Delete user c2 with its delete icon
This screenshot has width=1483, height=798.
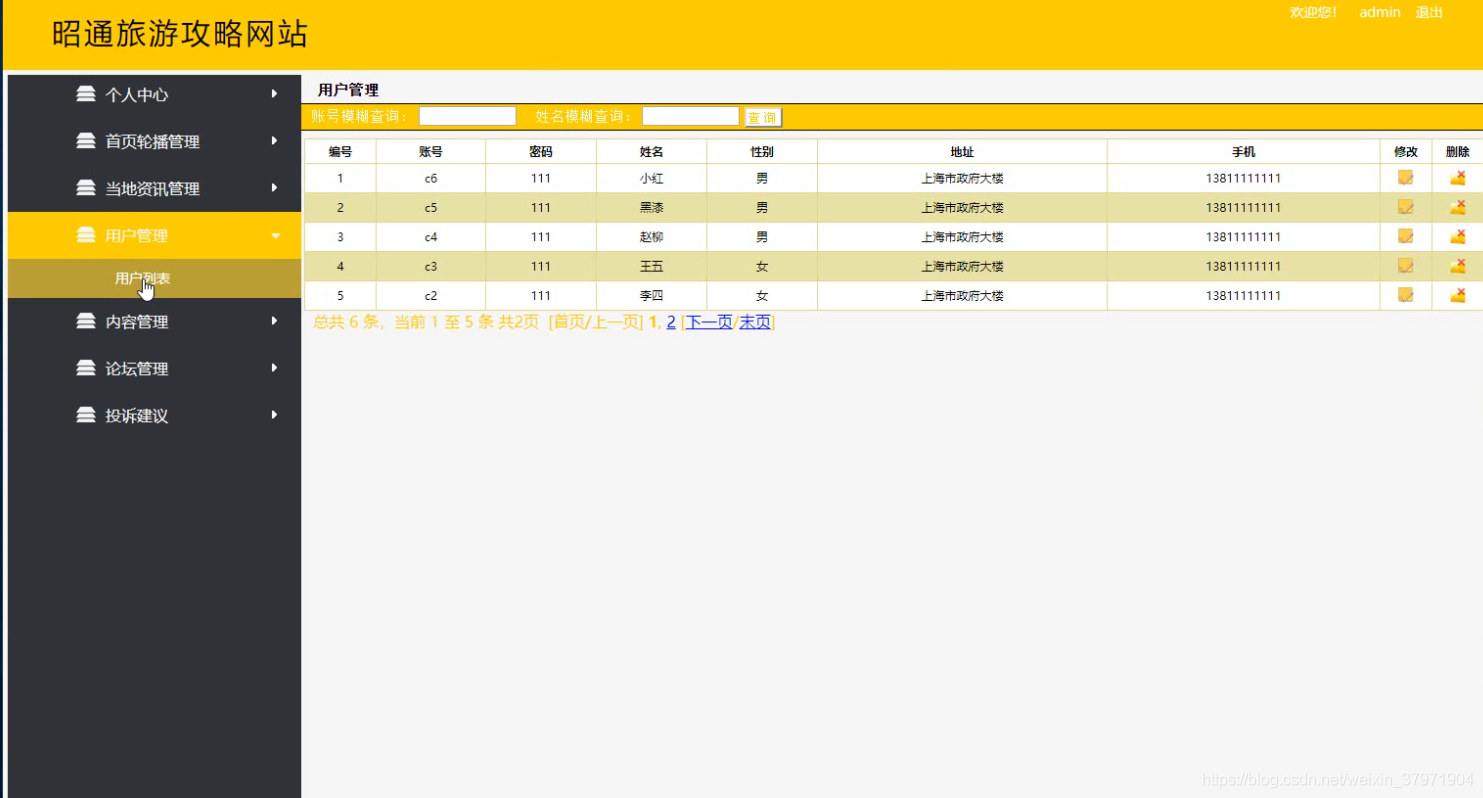click(1457, 295)
